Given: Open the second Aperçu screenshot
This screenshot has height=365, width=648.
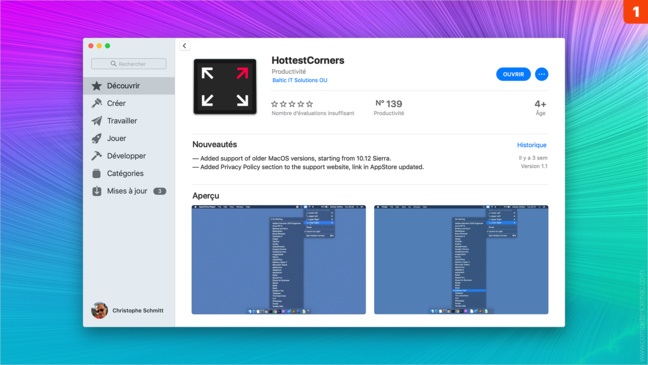Looking at the screenshot, I should pos(461,260).
